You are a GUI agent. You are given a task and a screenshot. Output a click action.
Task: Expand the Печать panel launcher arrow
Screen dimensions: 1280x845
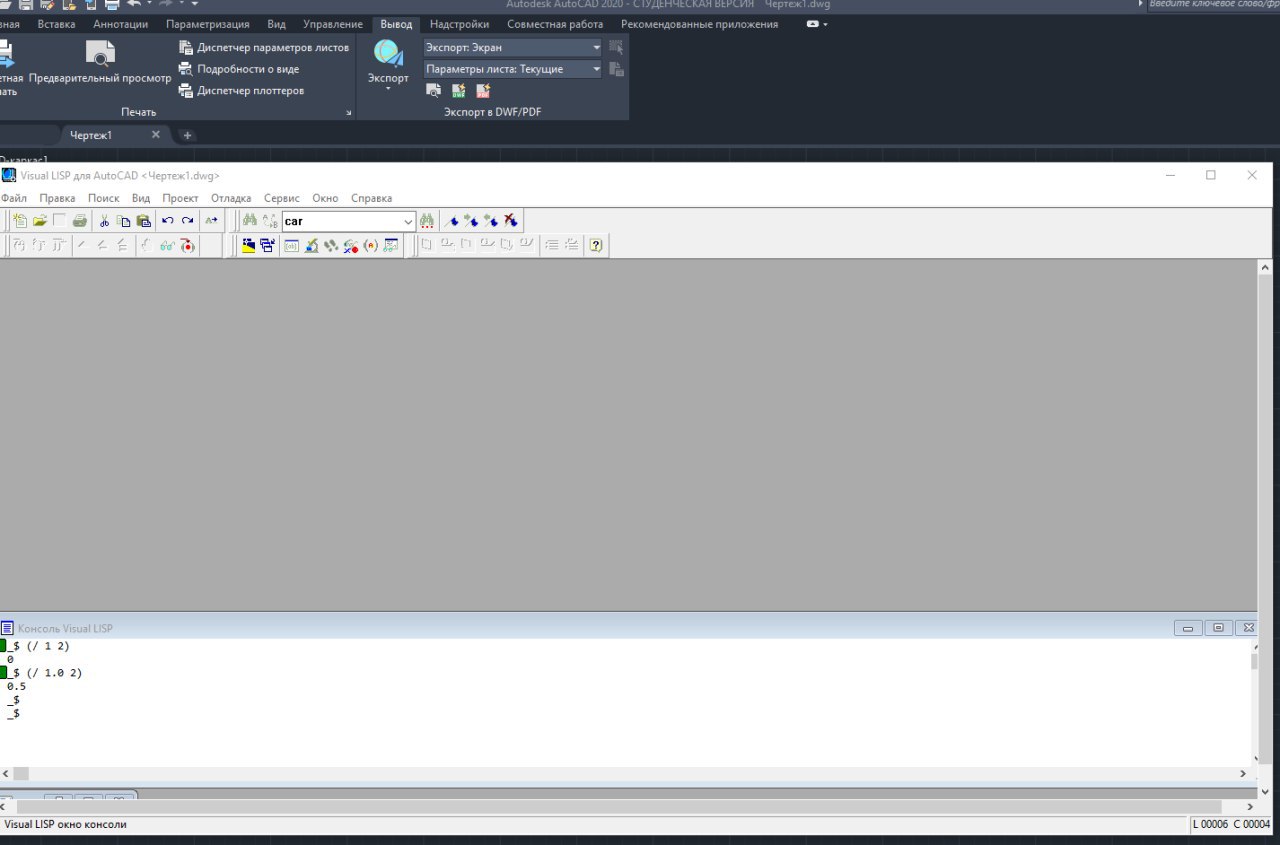click(349, 113)
